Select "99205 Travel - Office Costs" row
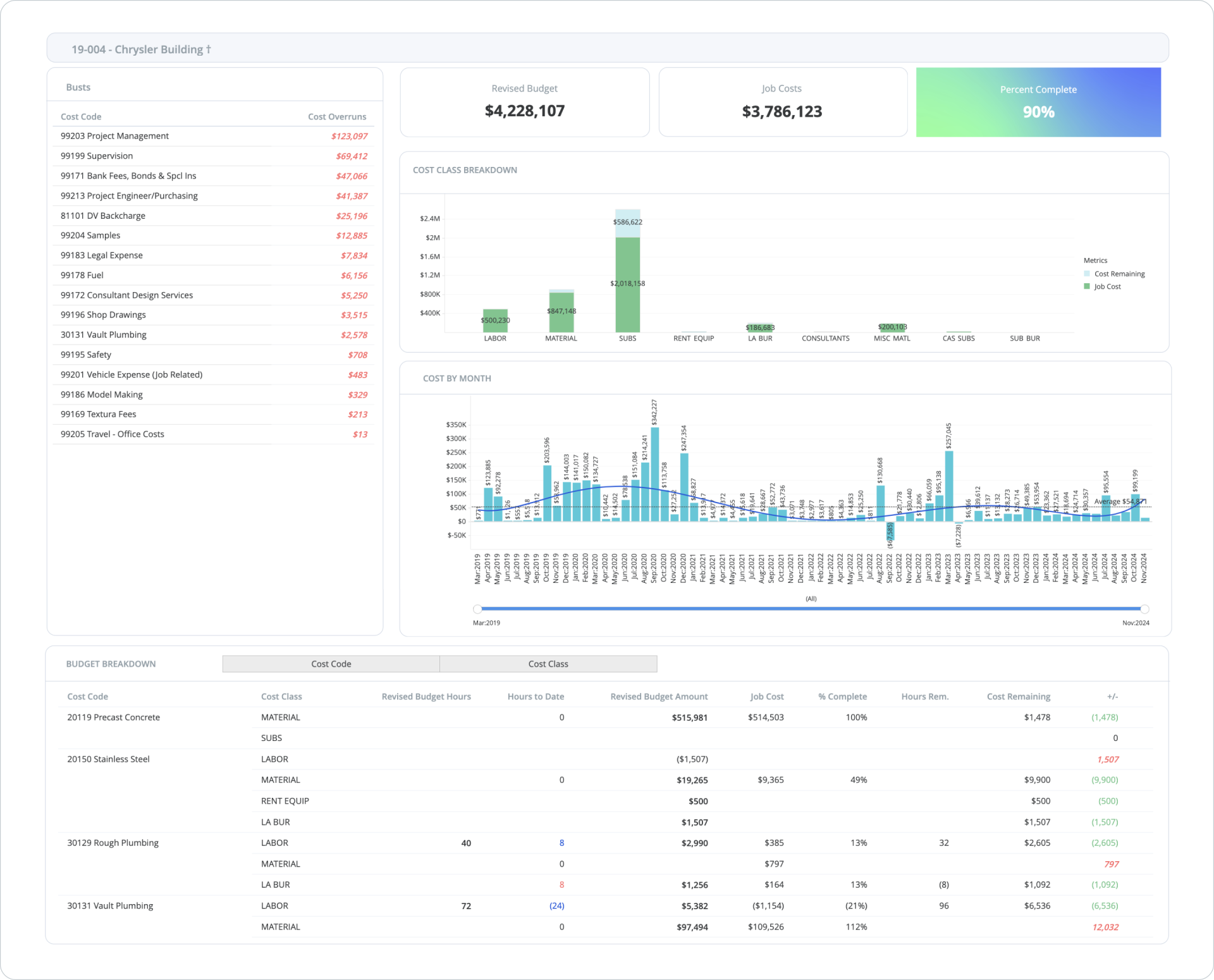The width and height of the screenshot is (1214, 980). (214, 434)
